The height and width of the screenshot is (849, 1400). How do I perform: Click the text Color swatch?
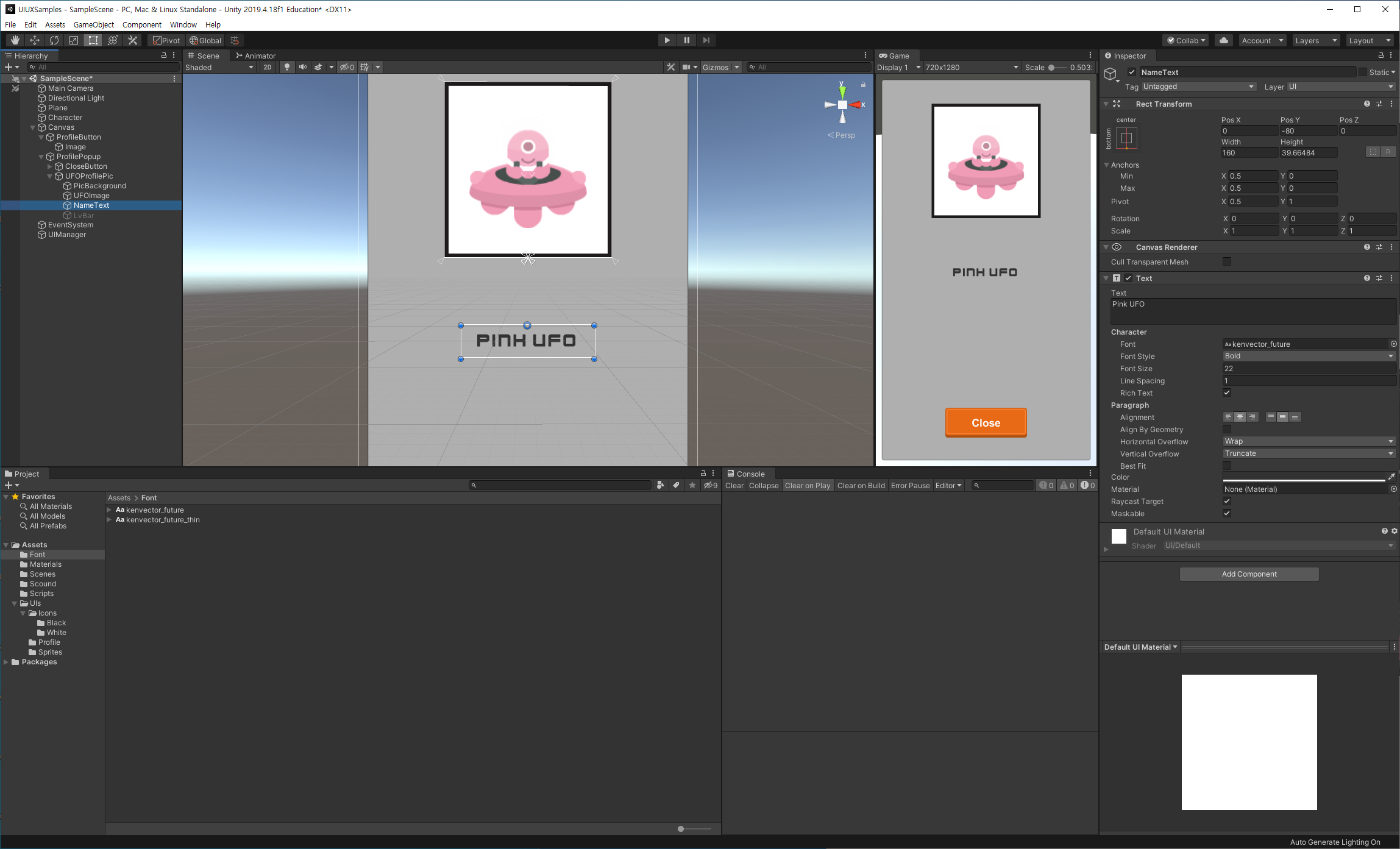[x=1304, y=477]
